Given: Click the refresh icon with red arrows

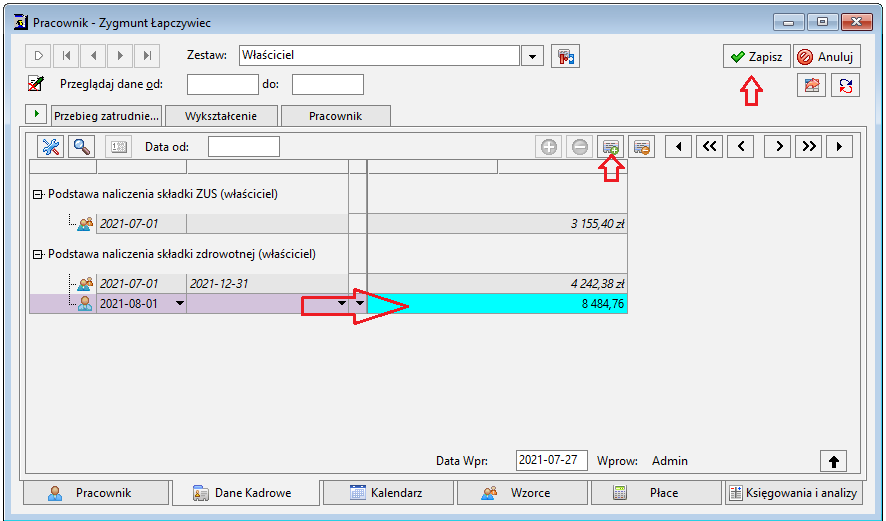Looking at the screenshot, I should (845, 85).
